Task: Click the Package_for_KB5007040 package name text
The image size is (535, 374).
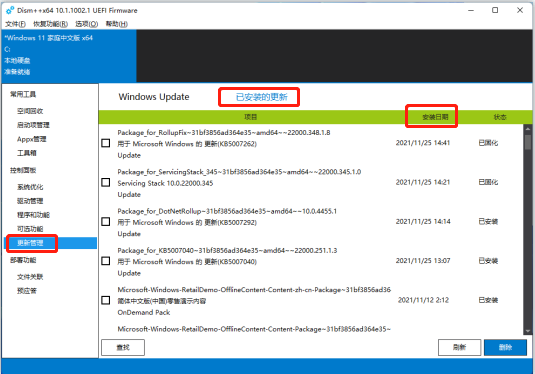Action: tap(227, 250)
